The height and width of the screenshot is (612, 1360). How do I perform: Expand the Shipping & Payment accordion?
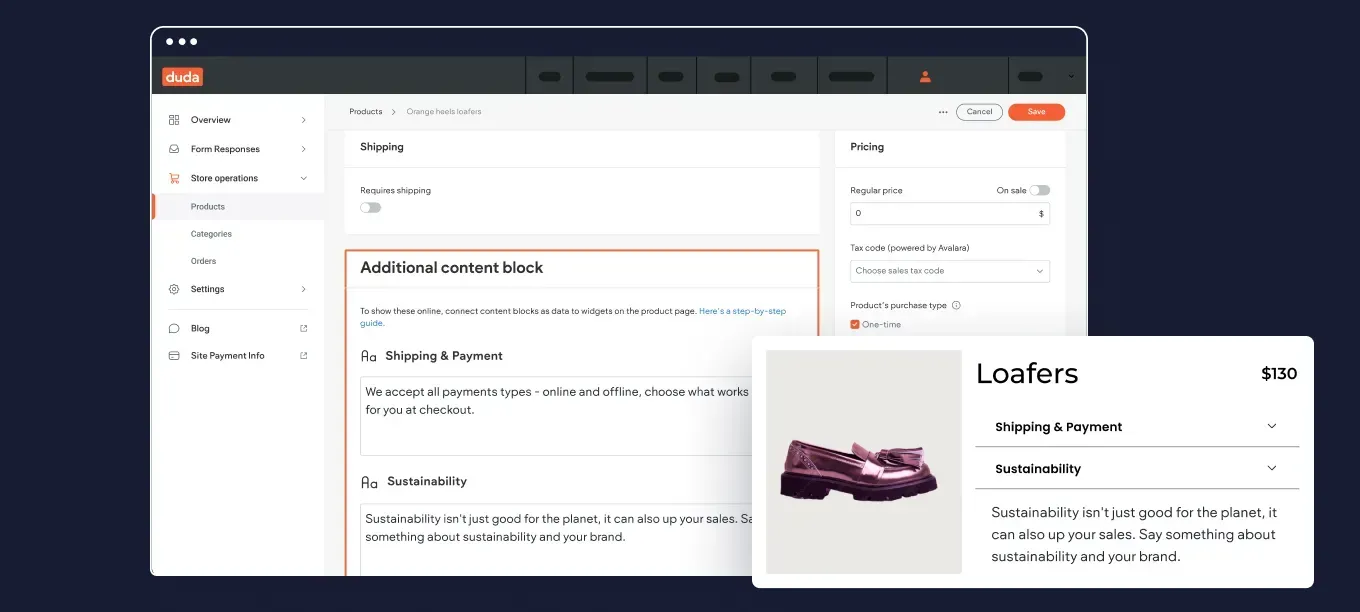click(x=1137, y=427)
